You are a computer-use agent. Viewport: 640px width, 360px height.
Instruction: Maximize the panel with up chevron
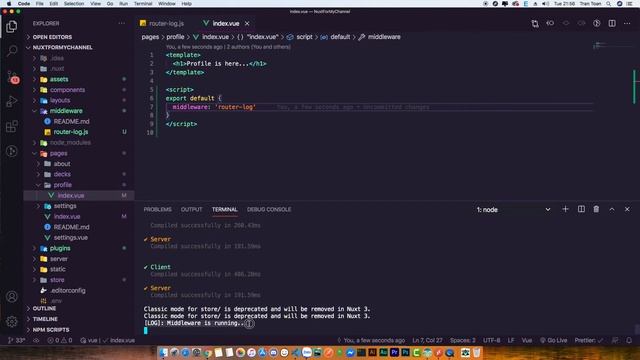tap(612, 209)
